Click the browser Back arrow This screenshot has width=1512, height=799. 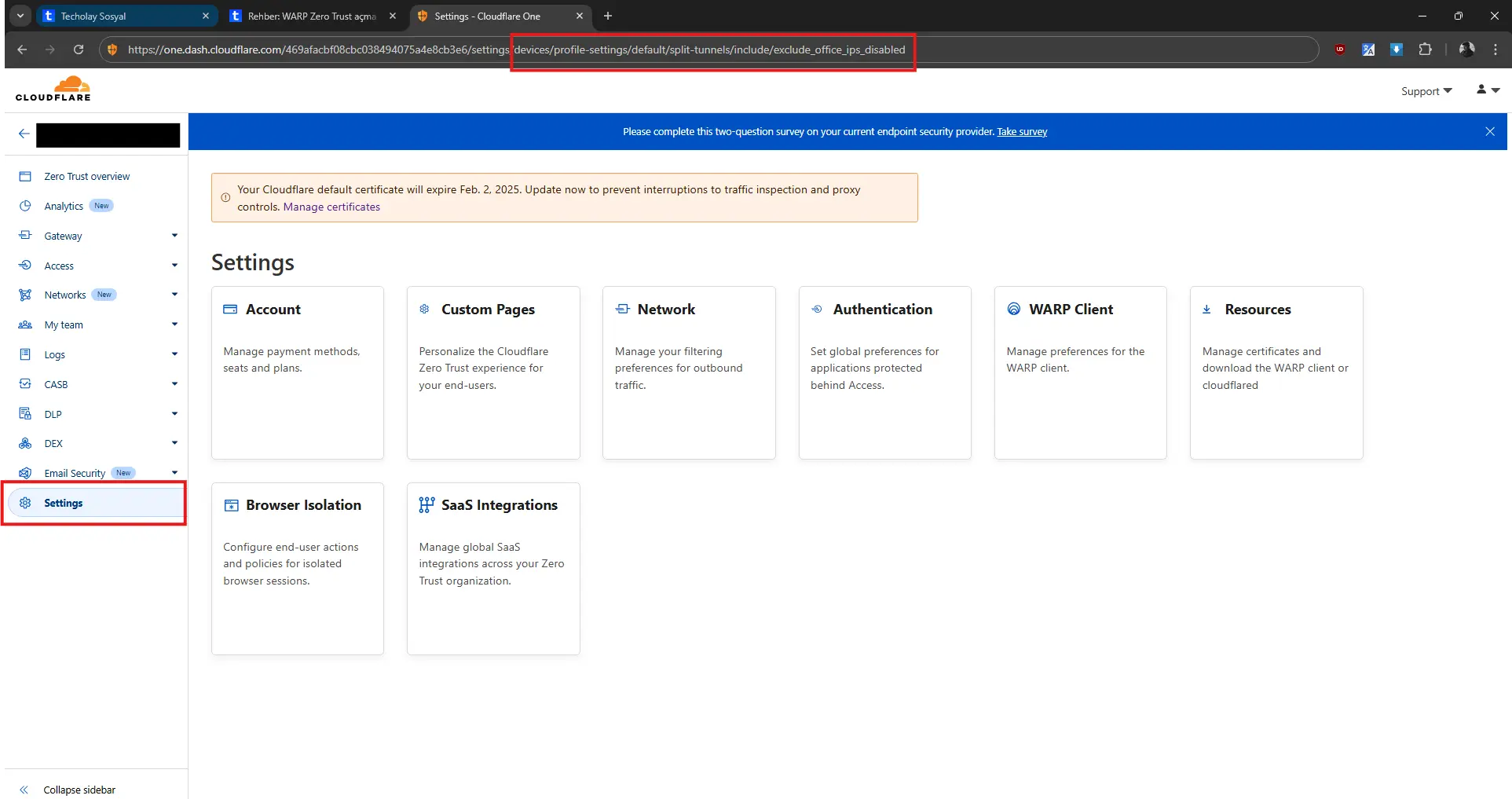(22, 49)
